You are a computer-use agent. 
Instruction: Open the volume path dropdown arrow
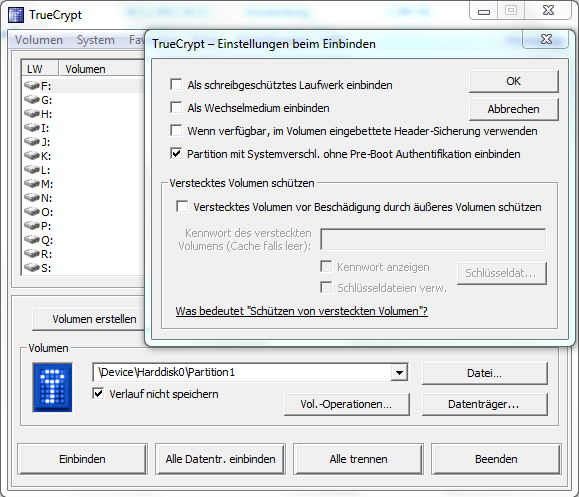[x=399, y=372]
